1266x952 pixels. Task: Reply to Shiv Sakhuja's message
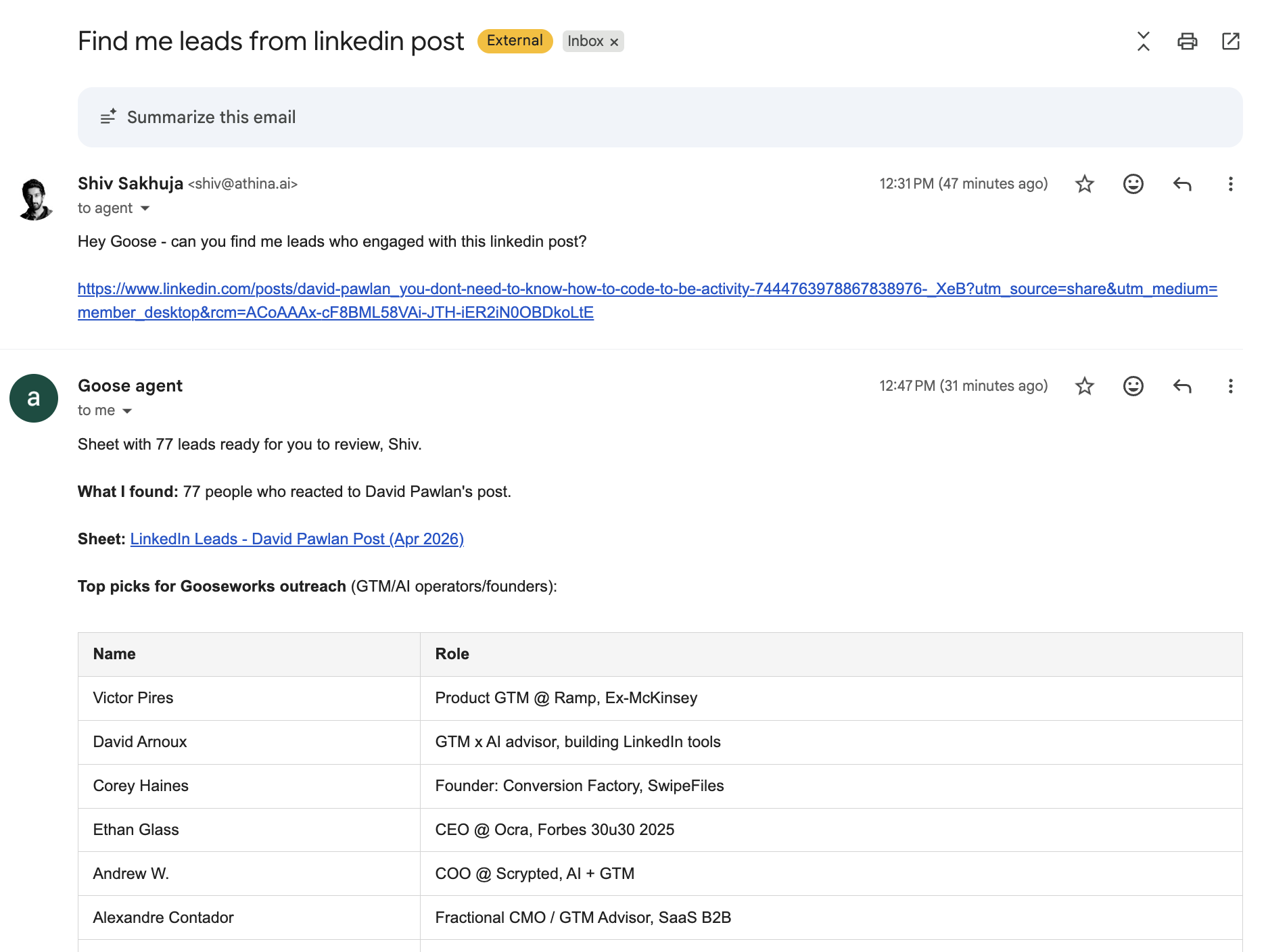pyautogui.click(x=1182, y=184)
